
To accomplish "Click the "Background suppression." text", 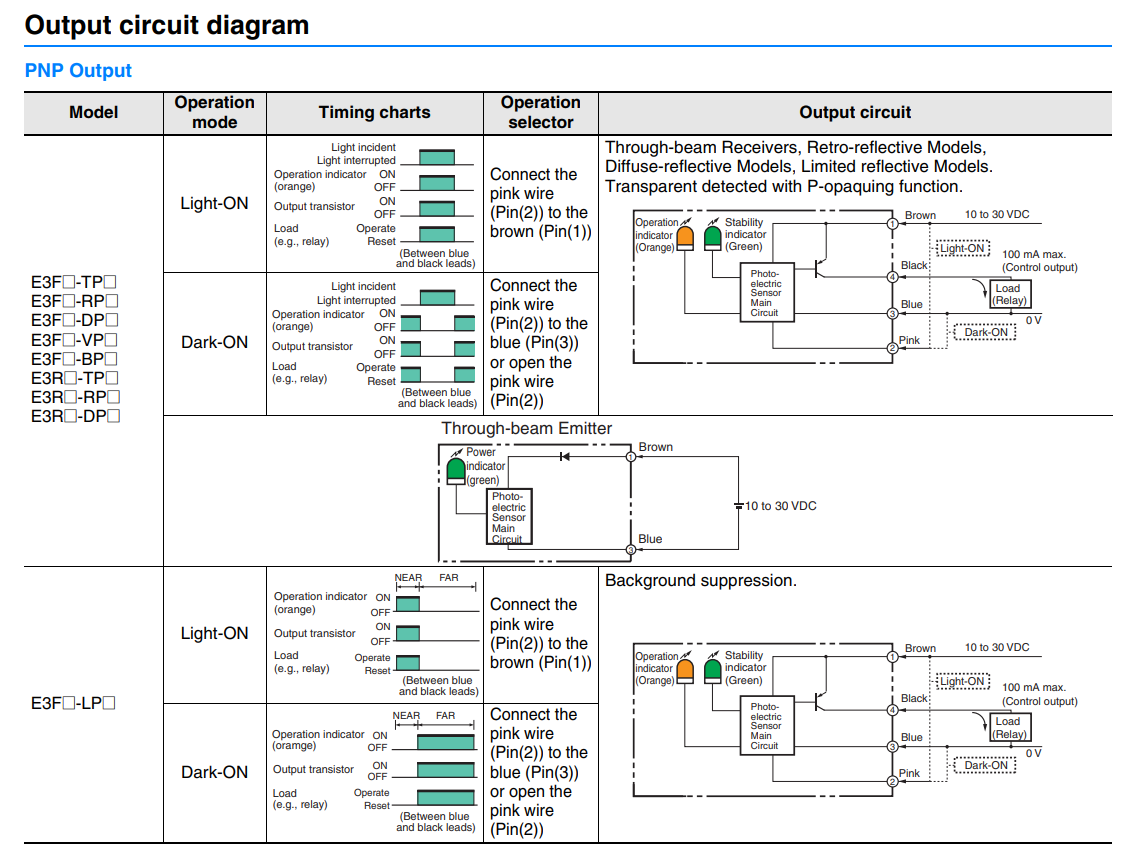I will (700, 580).
